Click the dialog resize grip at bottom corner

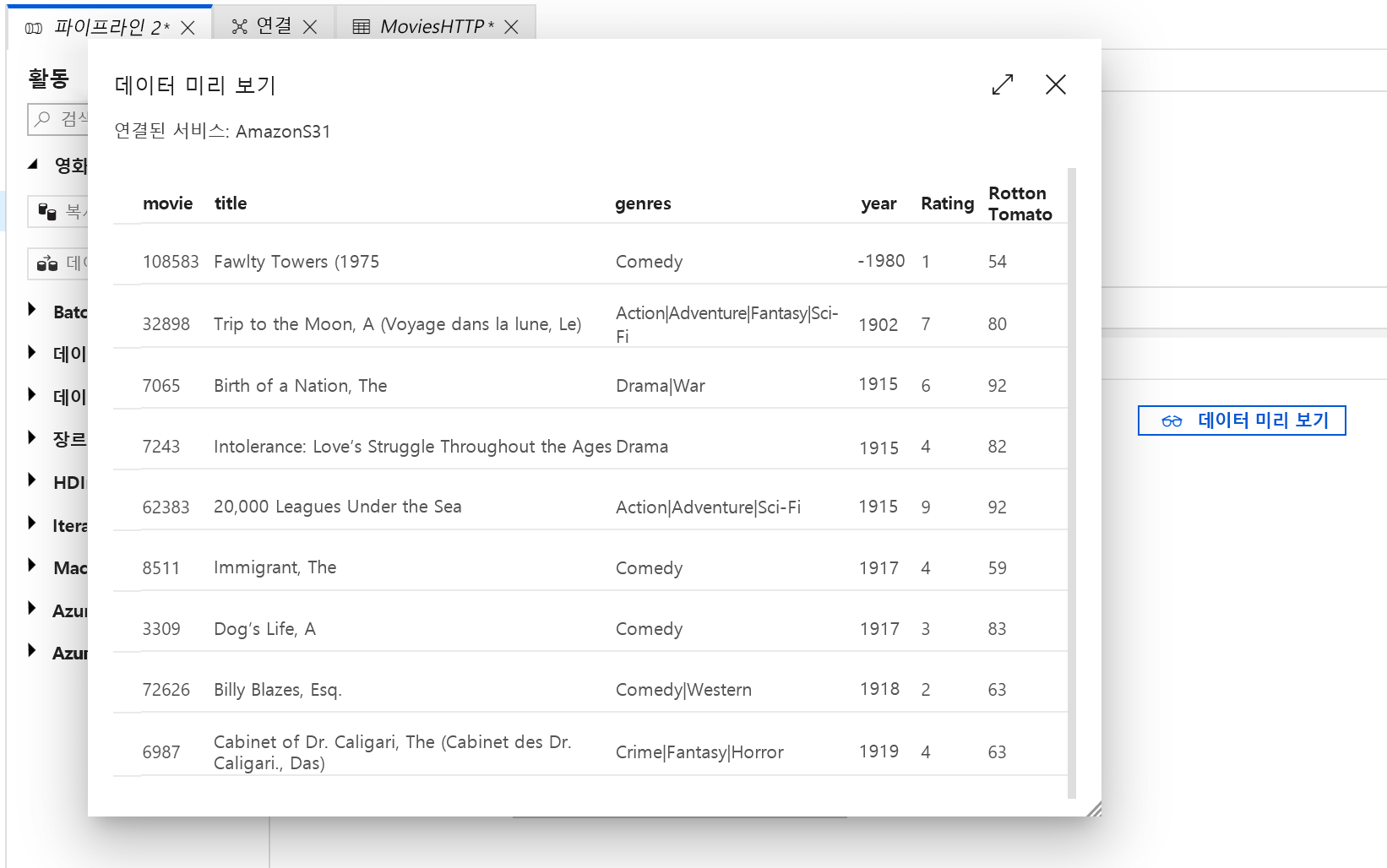click(x=1095, y=810)
